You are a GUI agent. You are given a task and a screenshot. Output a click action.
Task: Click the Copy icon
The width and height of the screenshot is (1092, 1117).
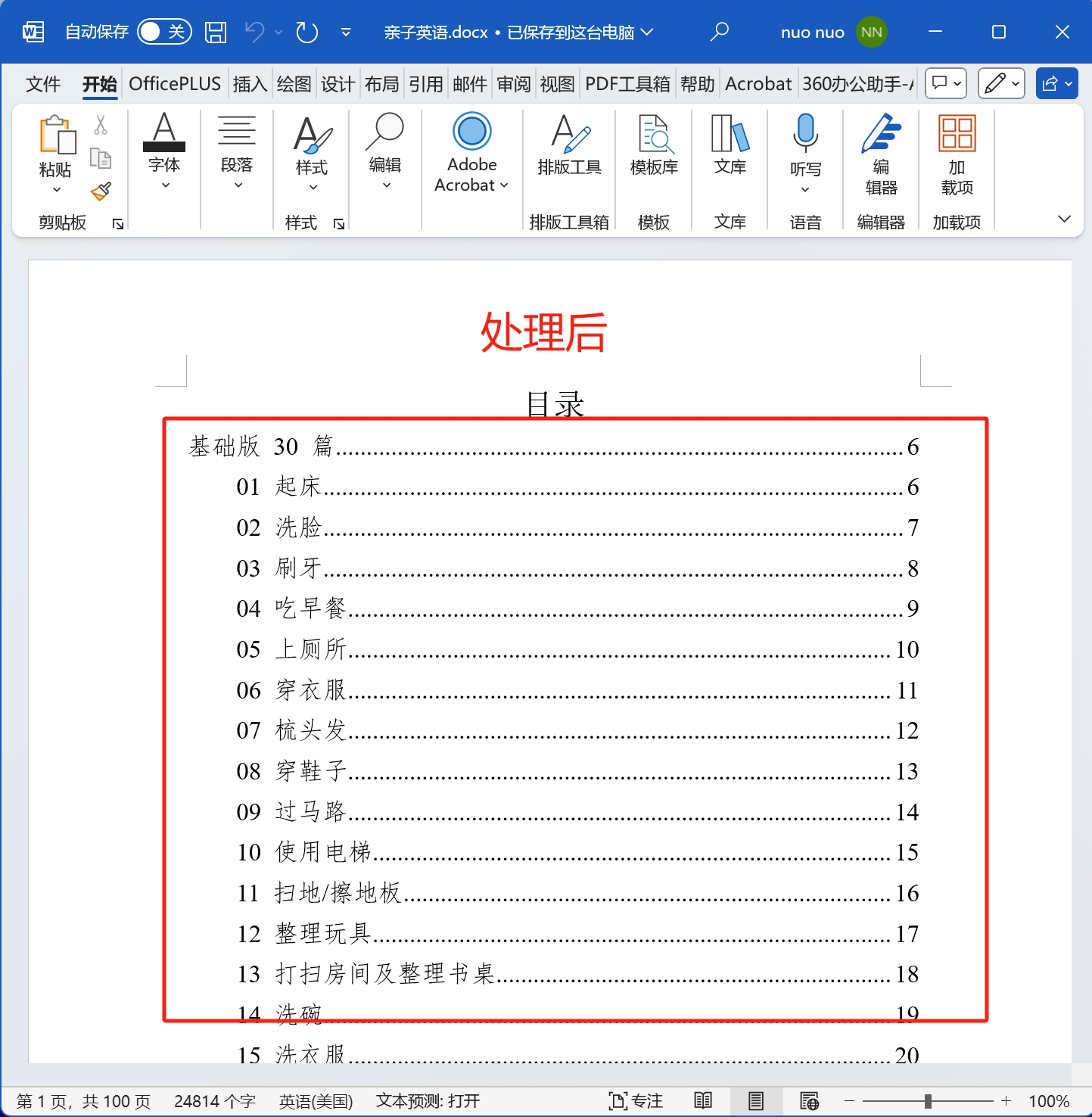point(101,157)
